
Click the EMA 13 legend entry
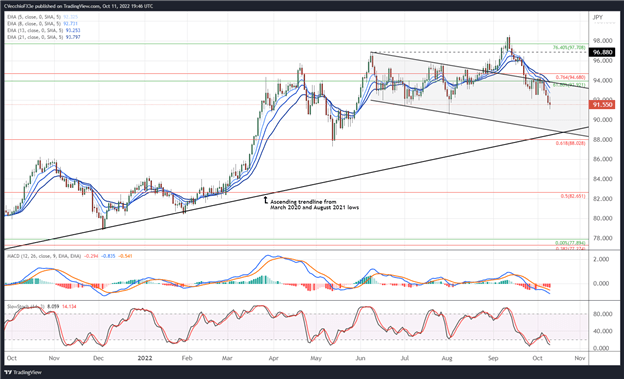44,30
